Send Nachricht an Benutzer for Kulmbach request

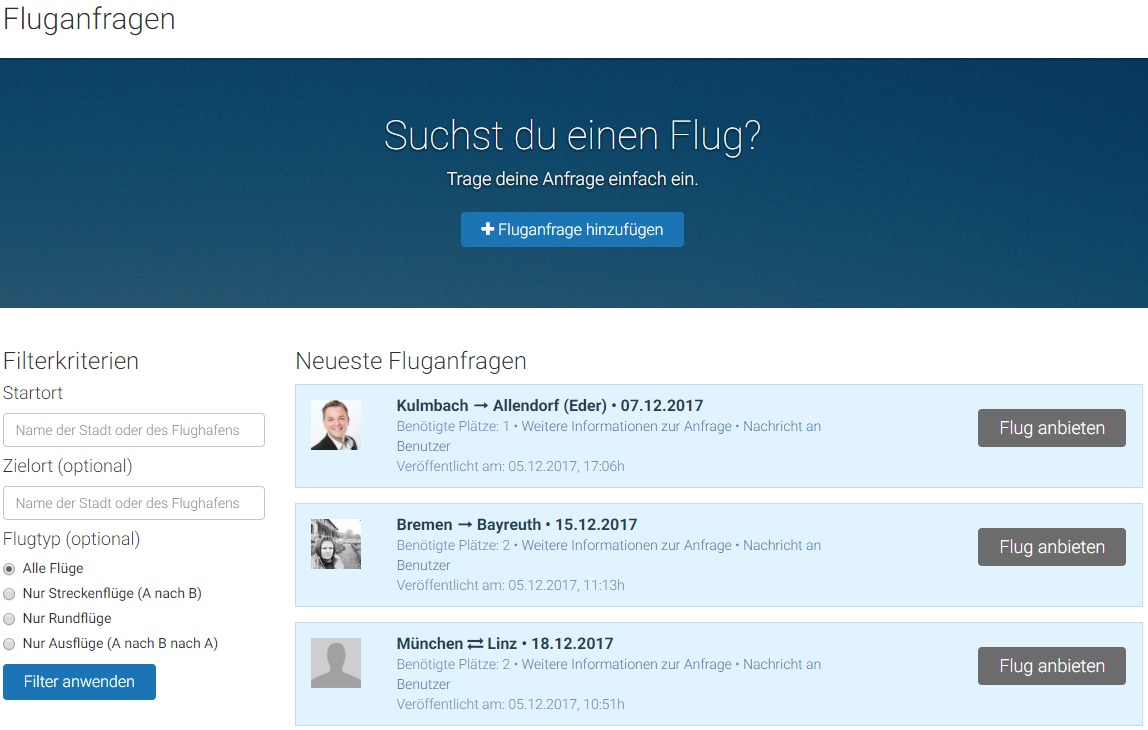[778, 425]
